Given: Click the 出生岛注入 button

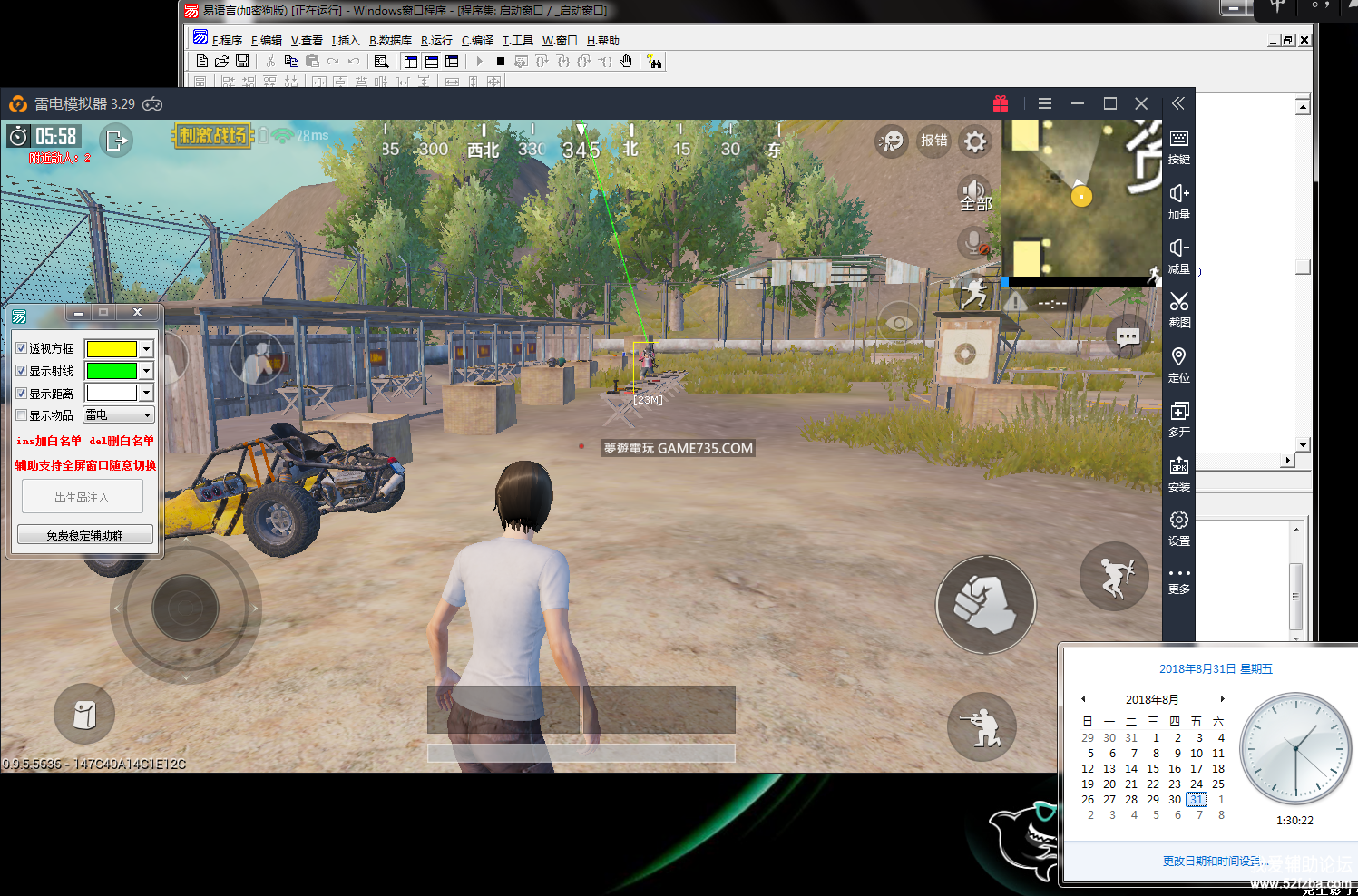Looking at the screenshot, I should (x=83, y=497).
